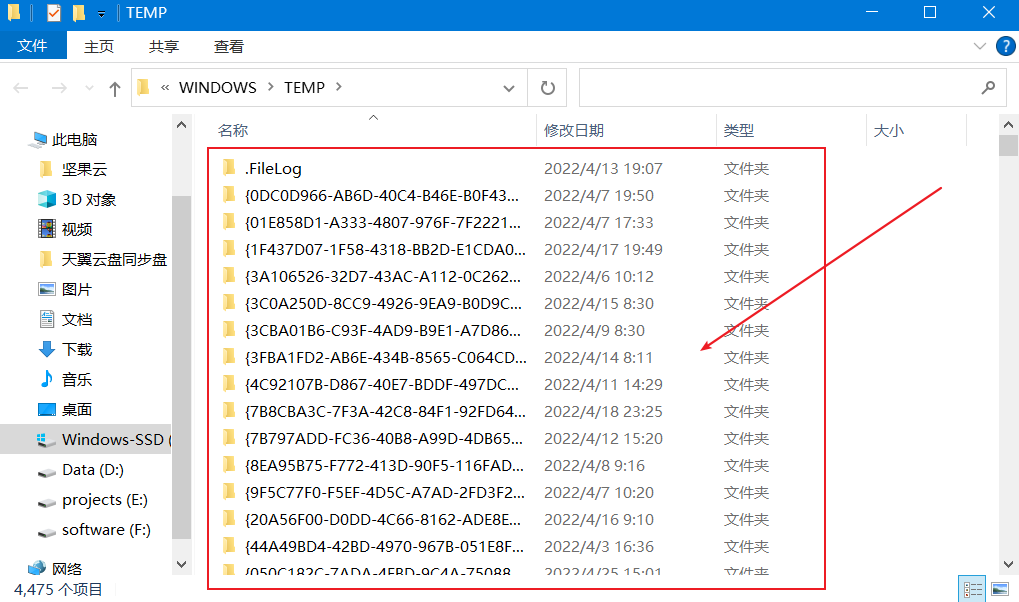Open 3D 对象 in navigation pane
1019x602 pixels.
[x=88, y=200]
